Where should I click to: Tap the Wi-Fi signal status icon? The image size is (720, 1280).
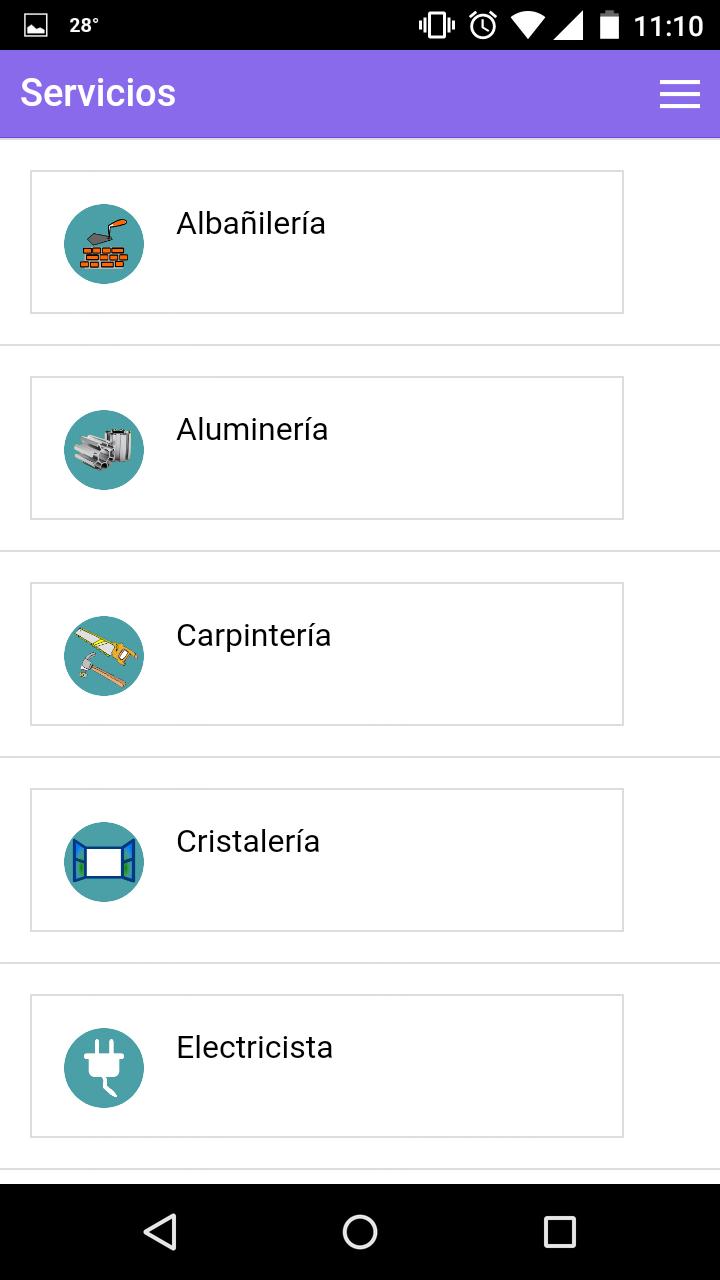click(x=526, y=25)
